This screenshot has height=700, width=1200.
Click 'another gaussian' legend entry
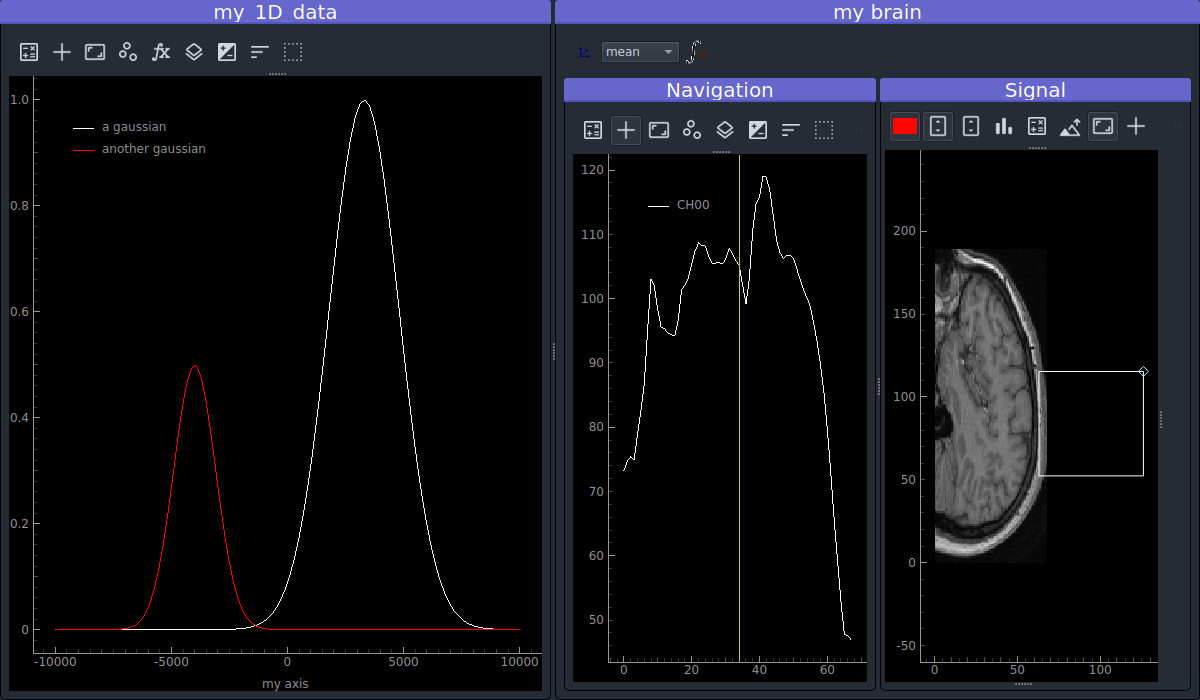click(x=153, y=149)
